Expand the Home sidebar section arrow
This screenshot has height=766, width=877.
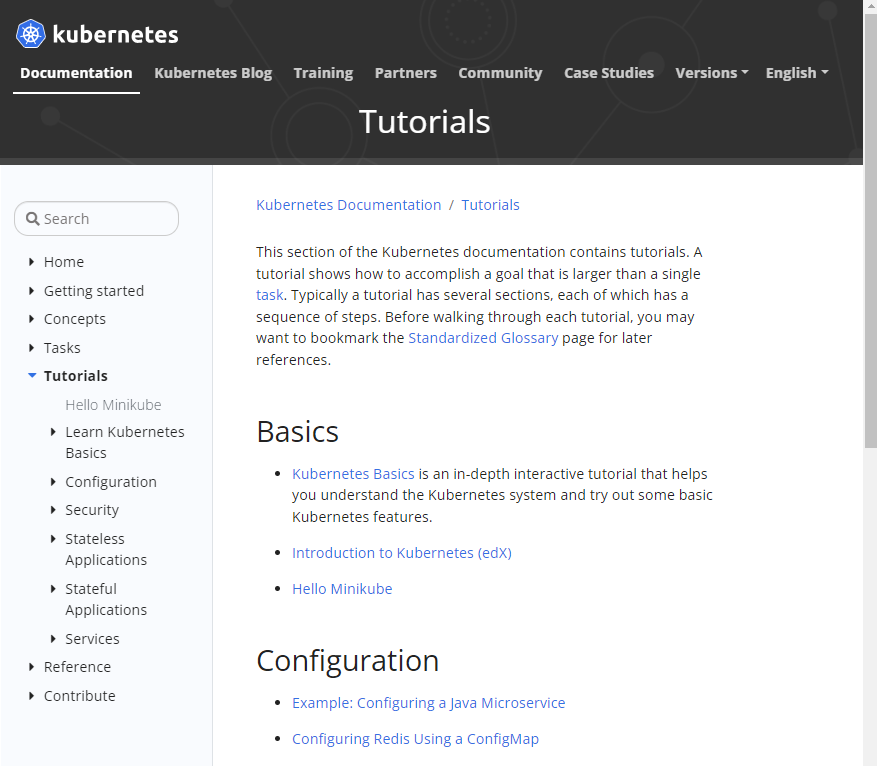(x=31, y=262)
